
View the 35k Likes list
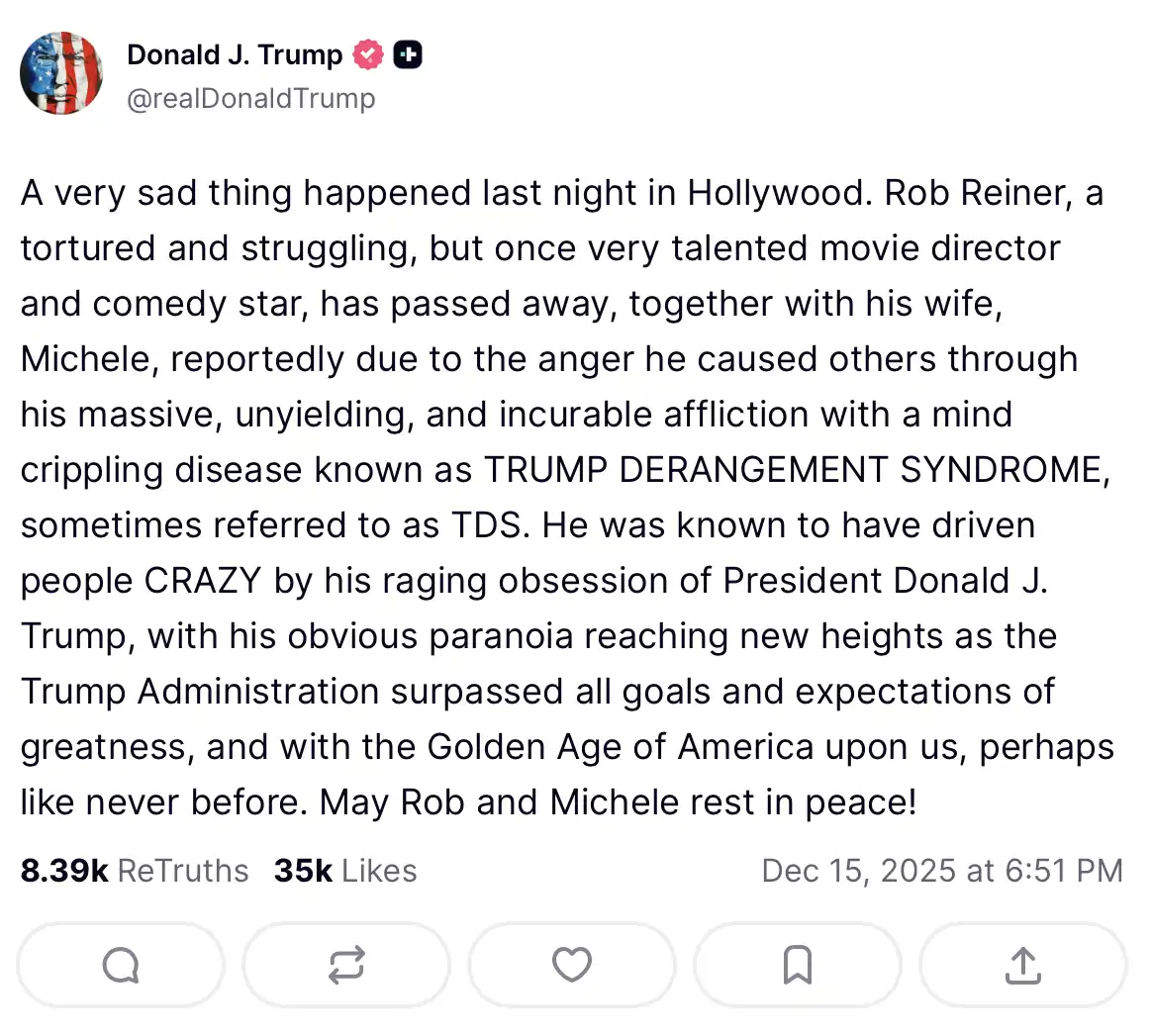tap(345, 871)
